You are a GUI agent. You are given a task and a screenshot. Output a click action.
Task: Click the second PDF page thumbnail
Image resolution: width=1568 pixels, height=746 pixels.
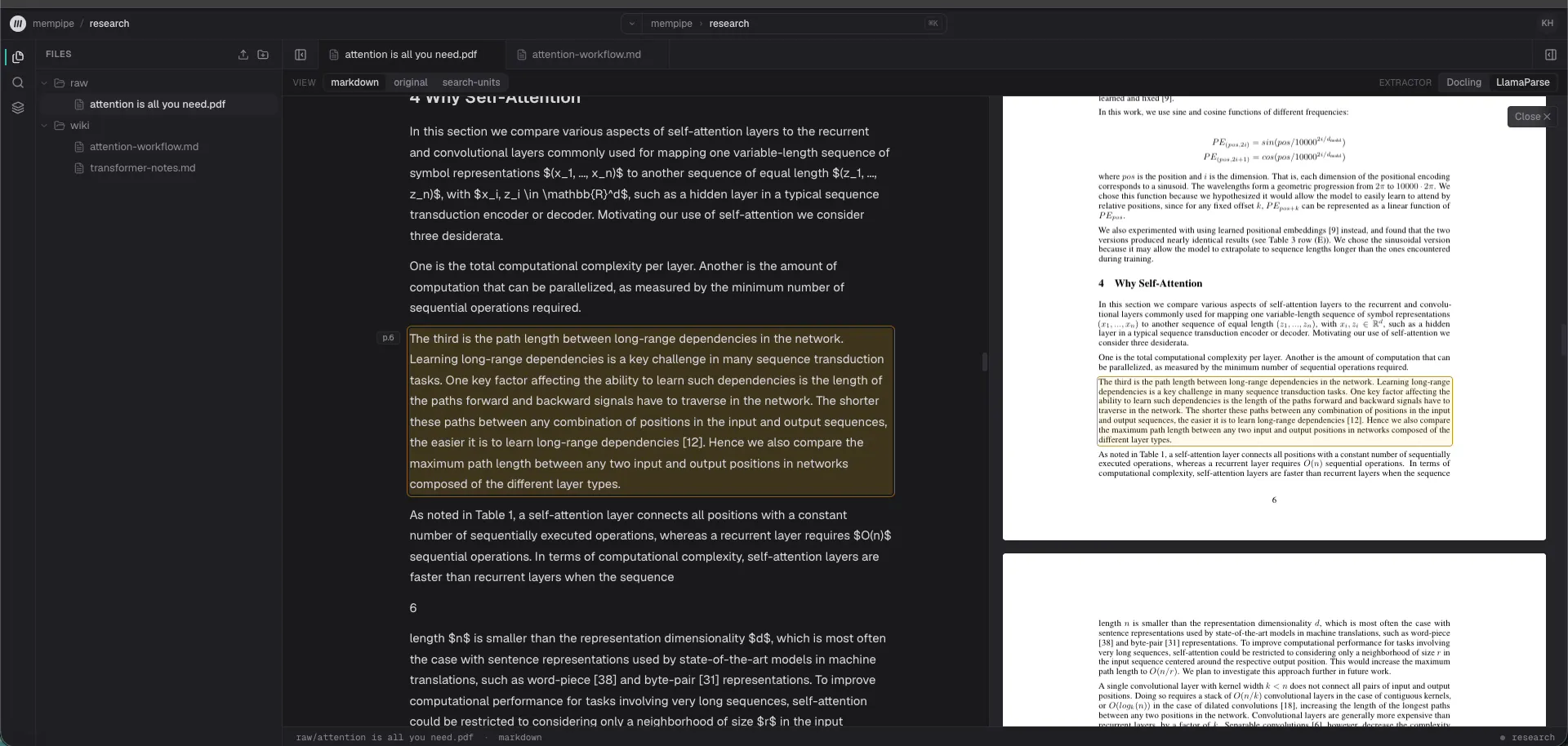coord(1274,640)
